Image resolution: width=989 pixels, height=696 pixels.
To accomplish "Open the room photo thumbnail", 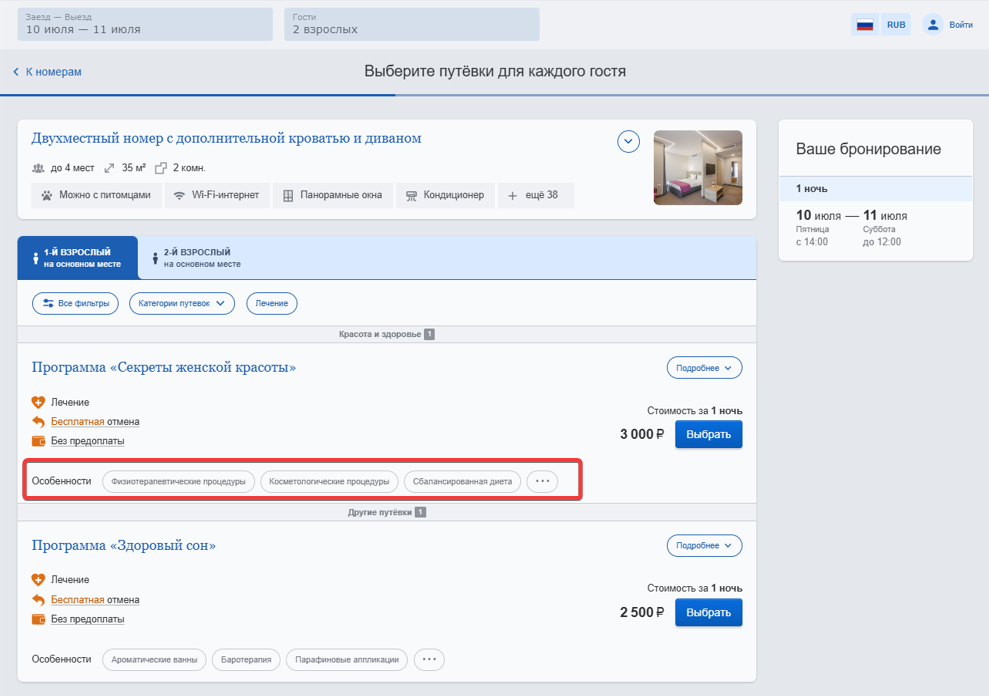I will (698, 167).
